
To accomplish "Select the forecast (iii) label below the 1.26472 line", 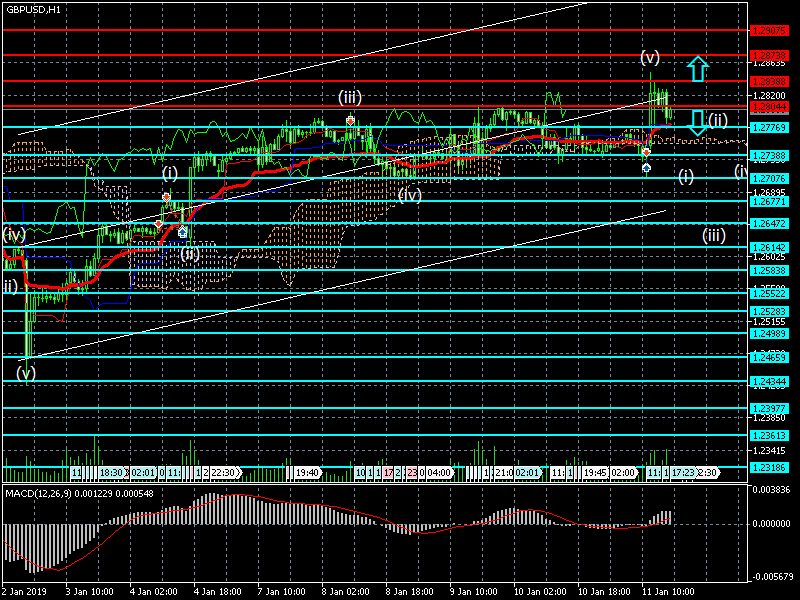I will pyautogui.click(x=714, y=235).
